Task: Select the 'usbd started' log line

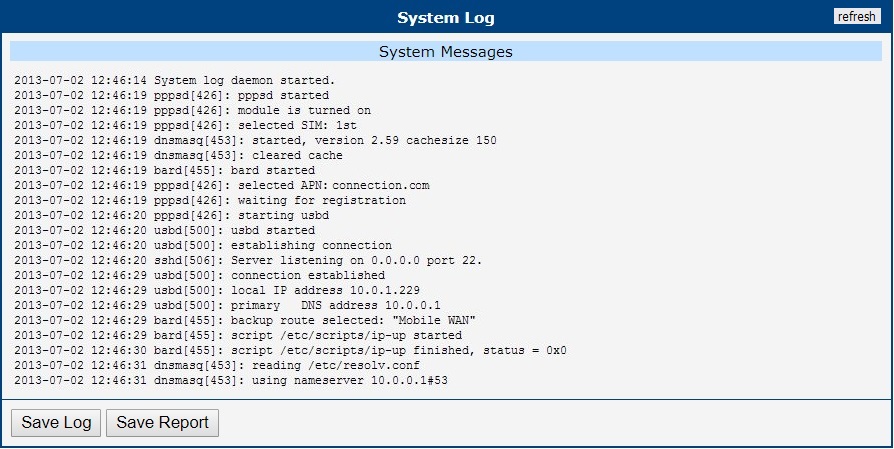Action: point(165,230)
